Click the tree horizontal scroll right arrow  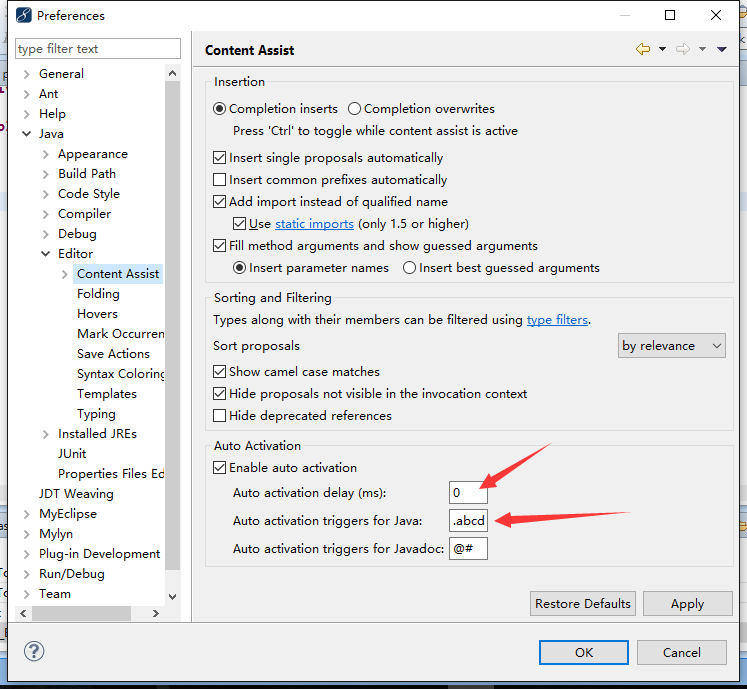156,614
